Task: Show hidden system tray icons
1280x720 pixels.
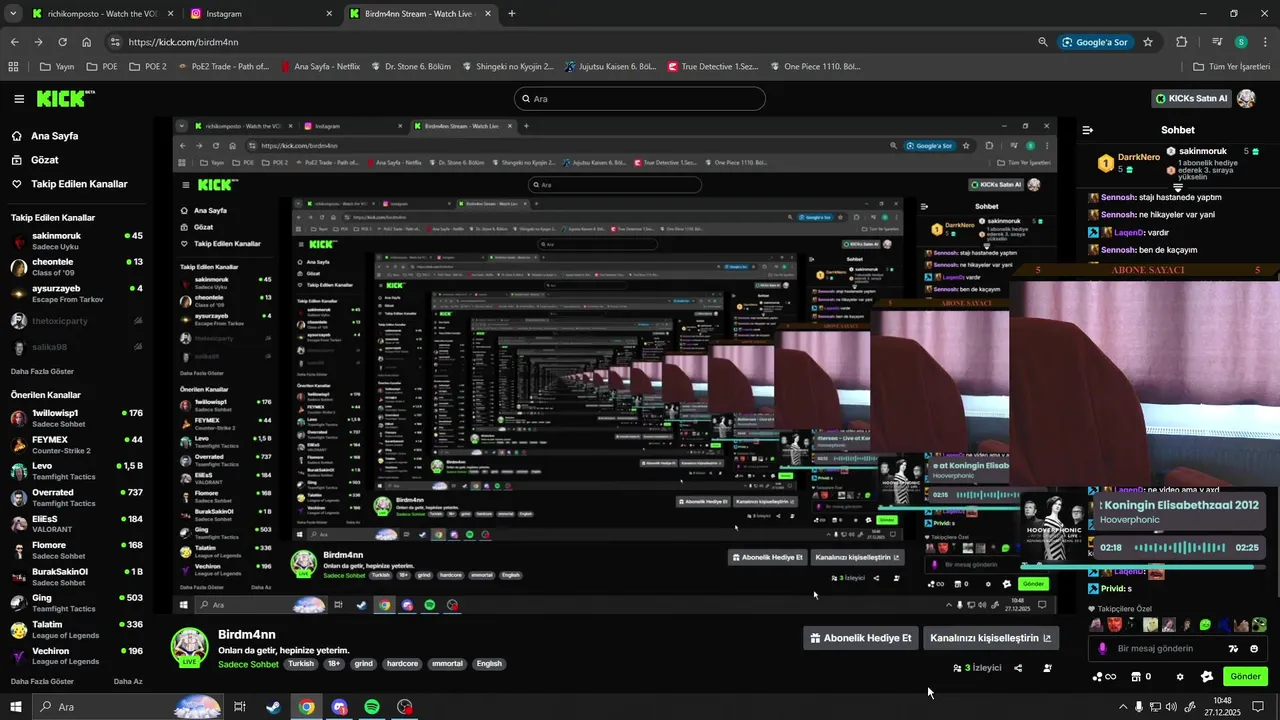Action: coord(1123,707)
